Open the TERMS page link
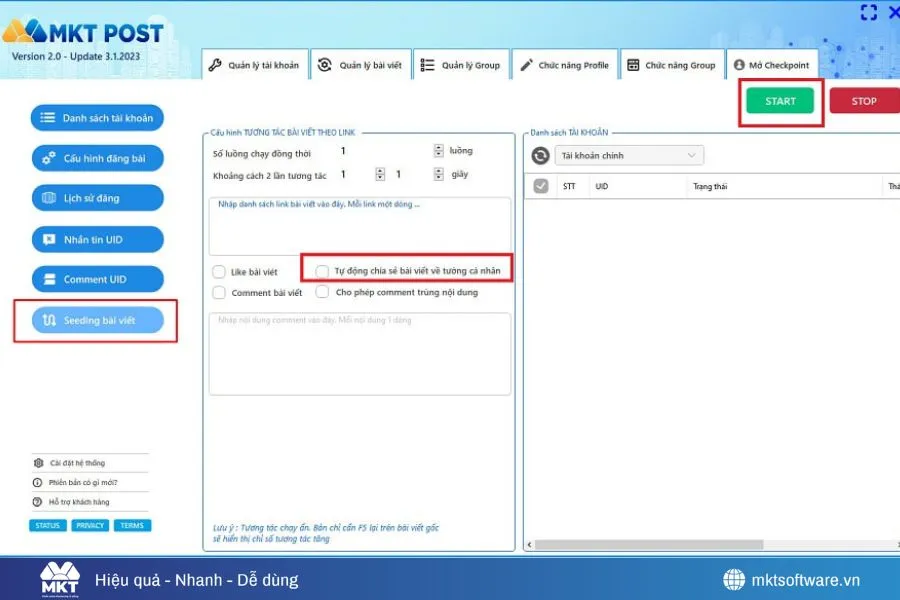The image size is (900, 600). coord(132,525)
